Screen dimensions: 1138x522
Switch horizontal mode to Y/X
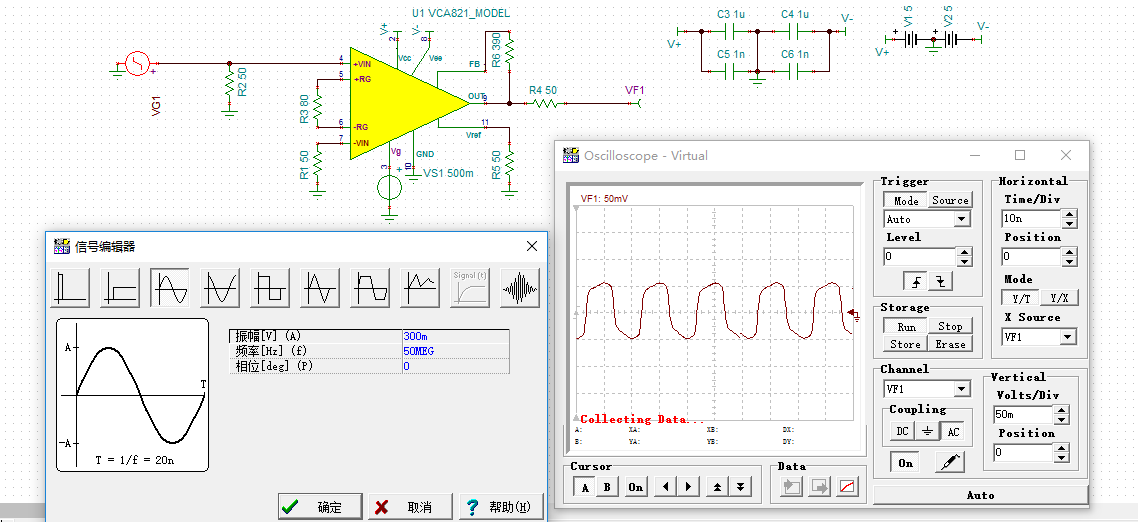[x=1060, y=298]
